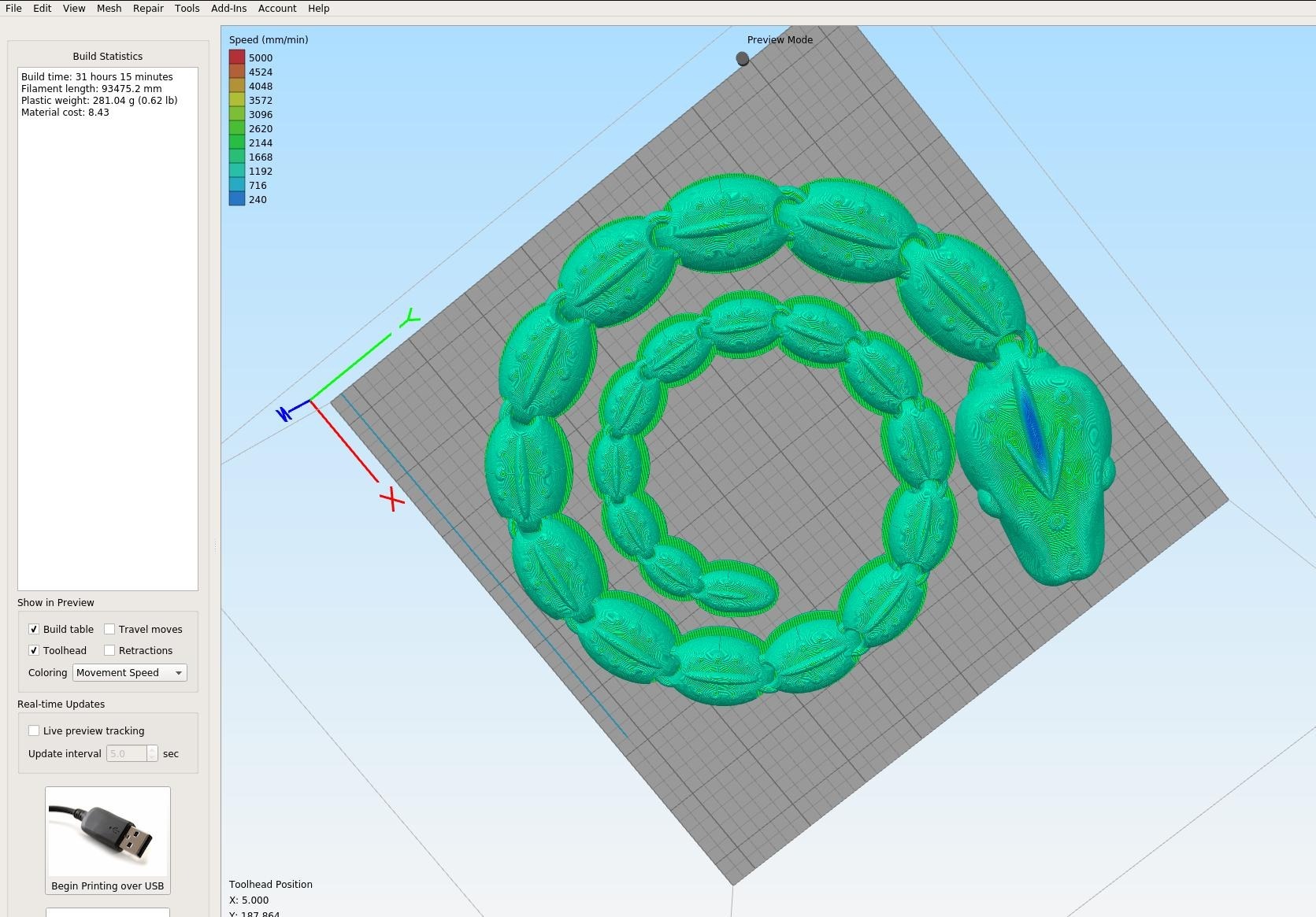Click the X: 5.000 position value
The image size is (1316, 917).
click(249, 900)
